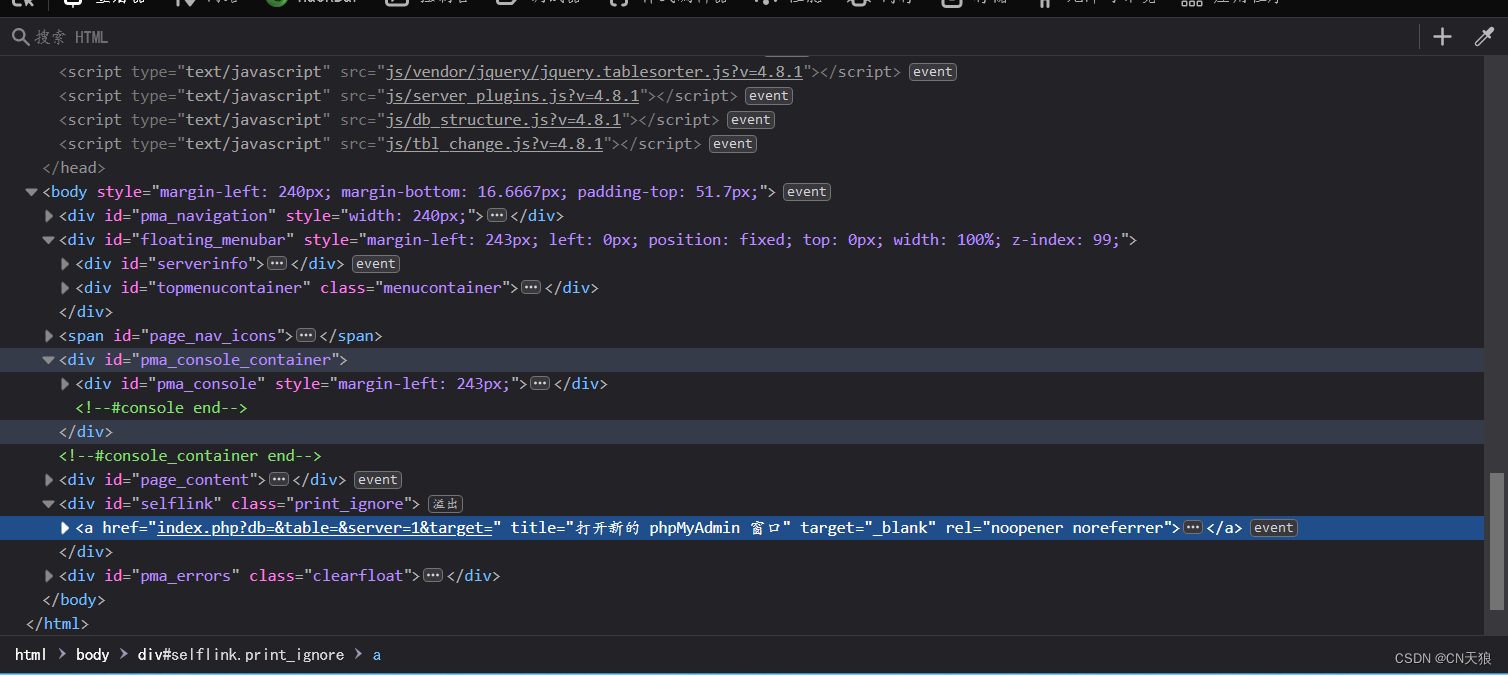
Task: Select the closing </html> tag line
Action: click(x=57, y=624)
